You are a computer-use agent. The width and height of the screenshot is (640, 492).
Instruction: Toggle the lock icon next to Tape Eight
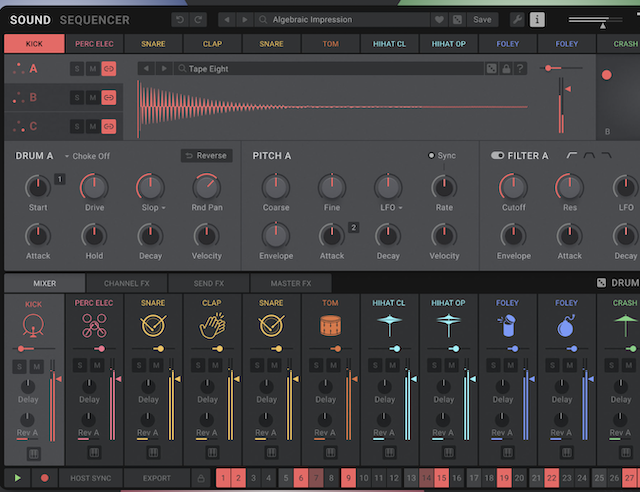click(506, 69)
